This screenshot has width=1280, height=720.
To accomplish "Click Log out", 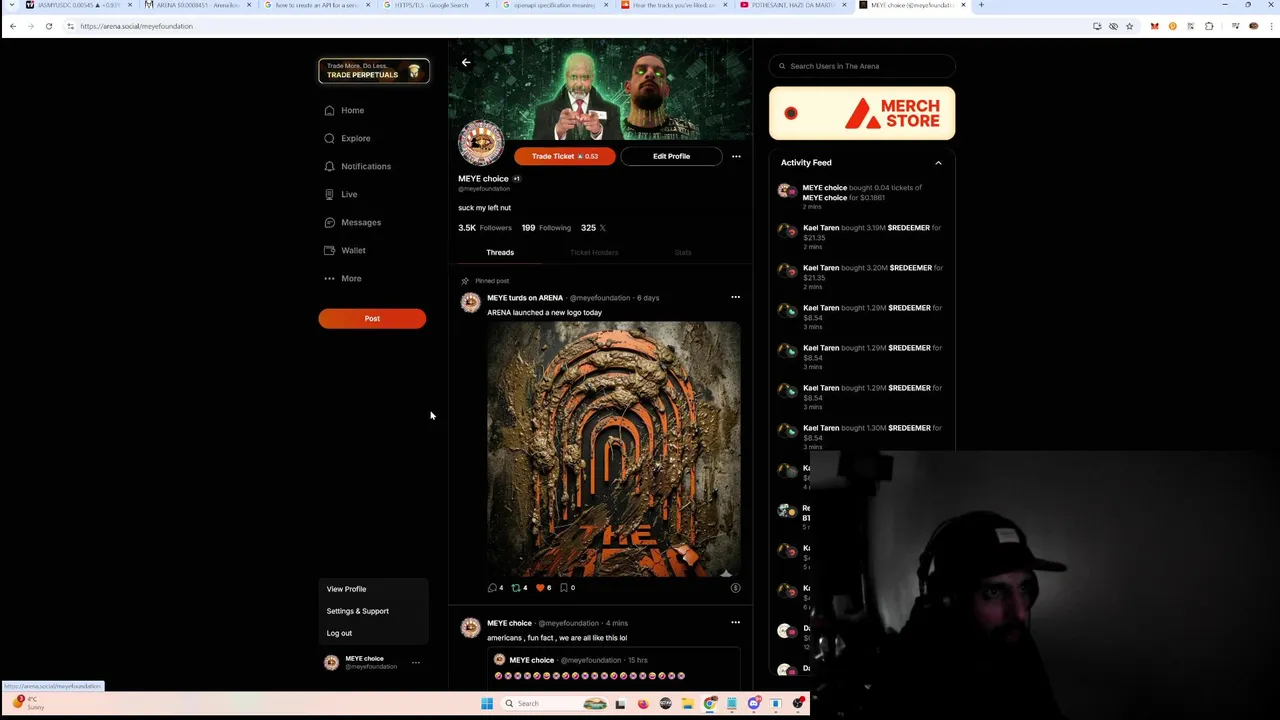I will 339,633.
